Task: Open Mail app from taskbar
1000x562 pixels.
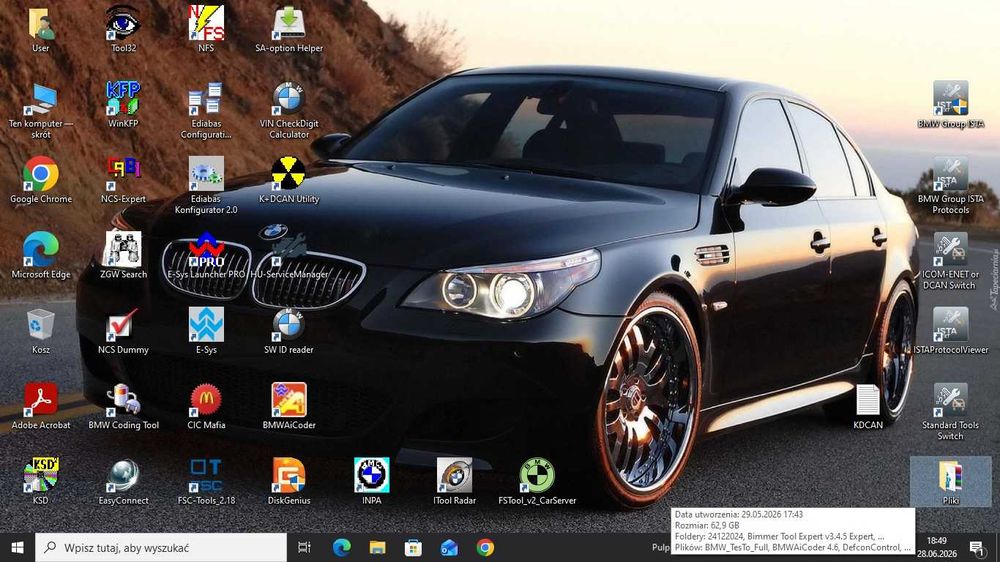Action: pos(449,547)
